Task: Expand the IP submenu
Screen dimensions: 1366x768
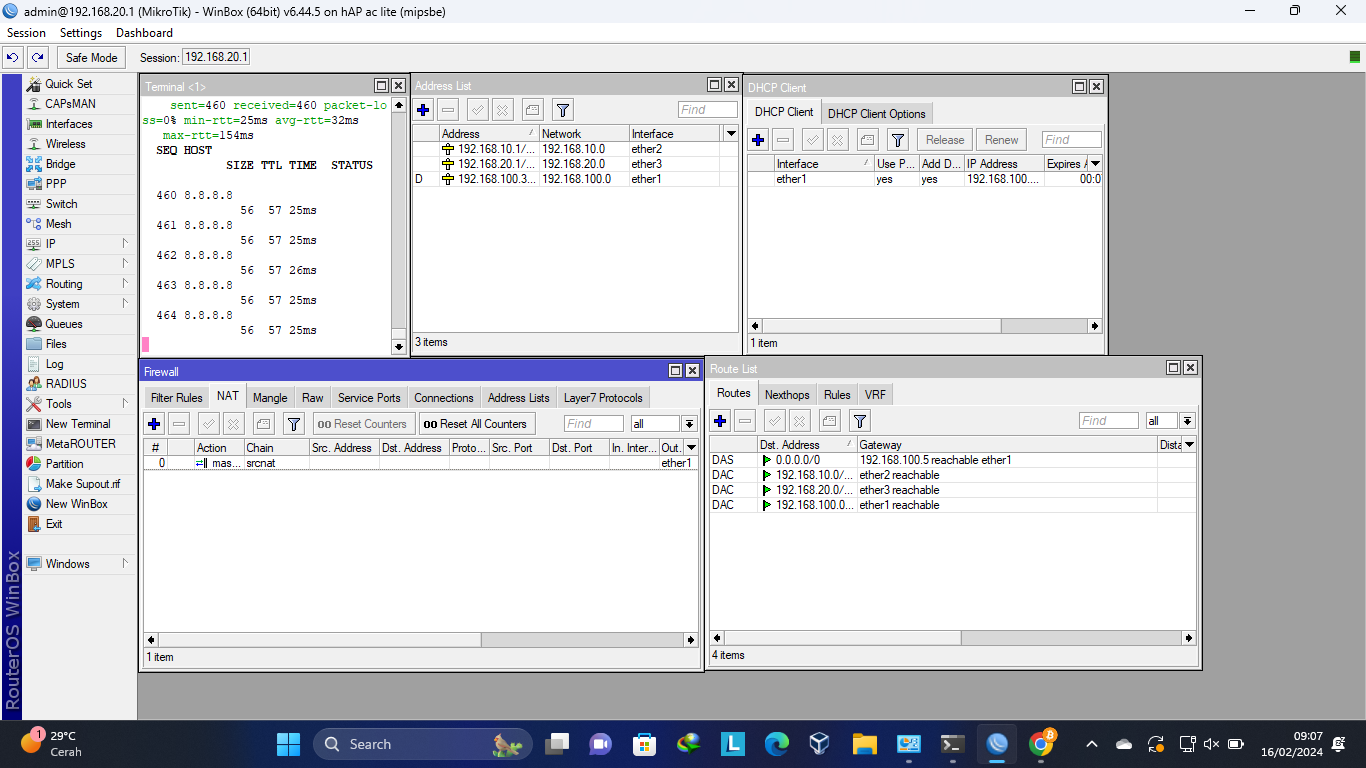Action: (79, 244)
